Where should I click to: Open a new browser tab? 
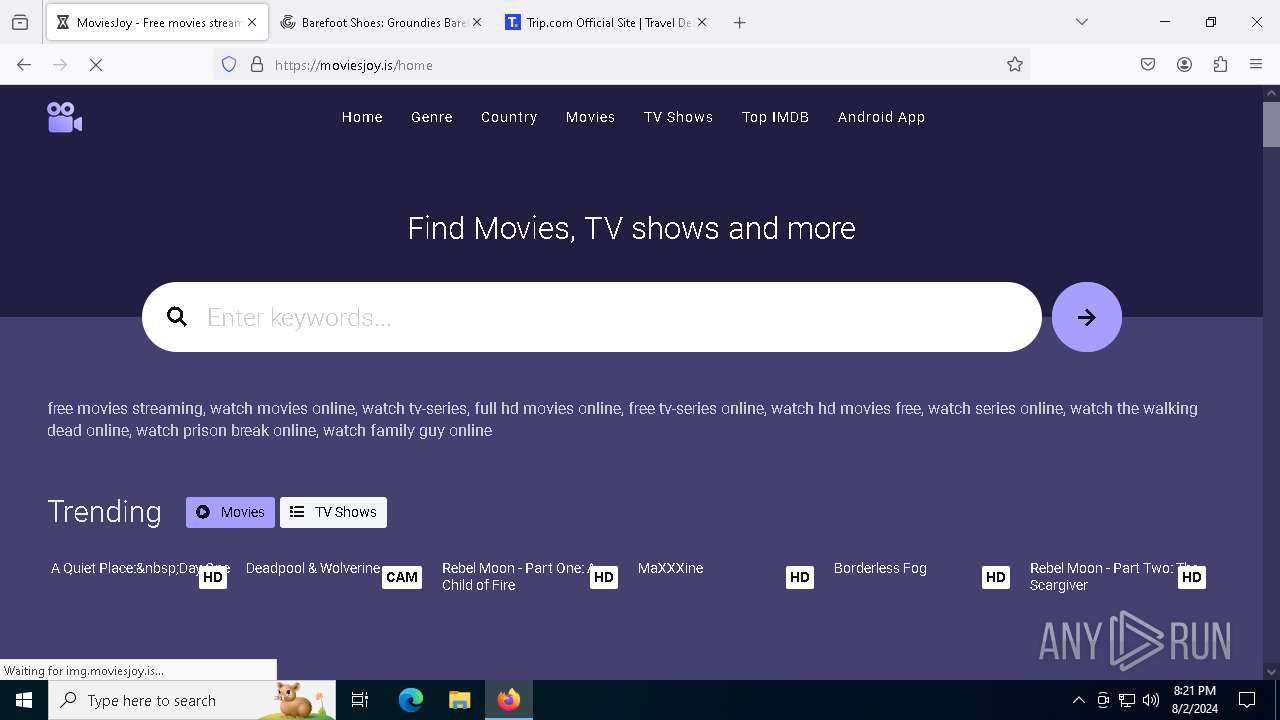coord(739,22)
